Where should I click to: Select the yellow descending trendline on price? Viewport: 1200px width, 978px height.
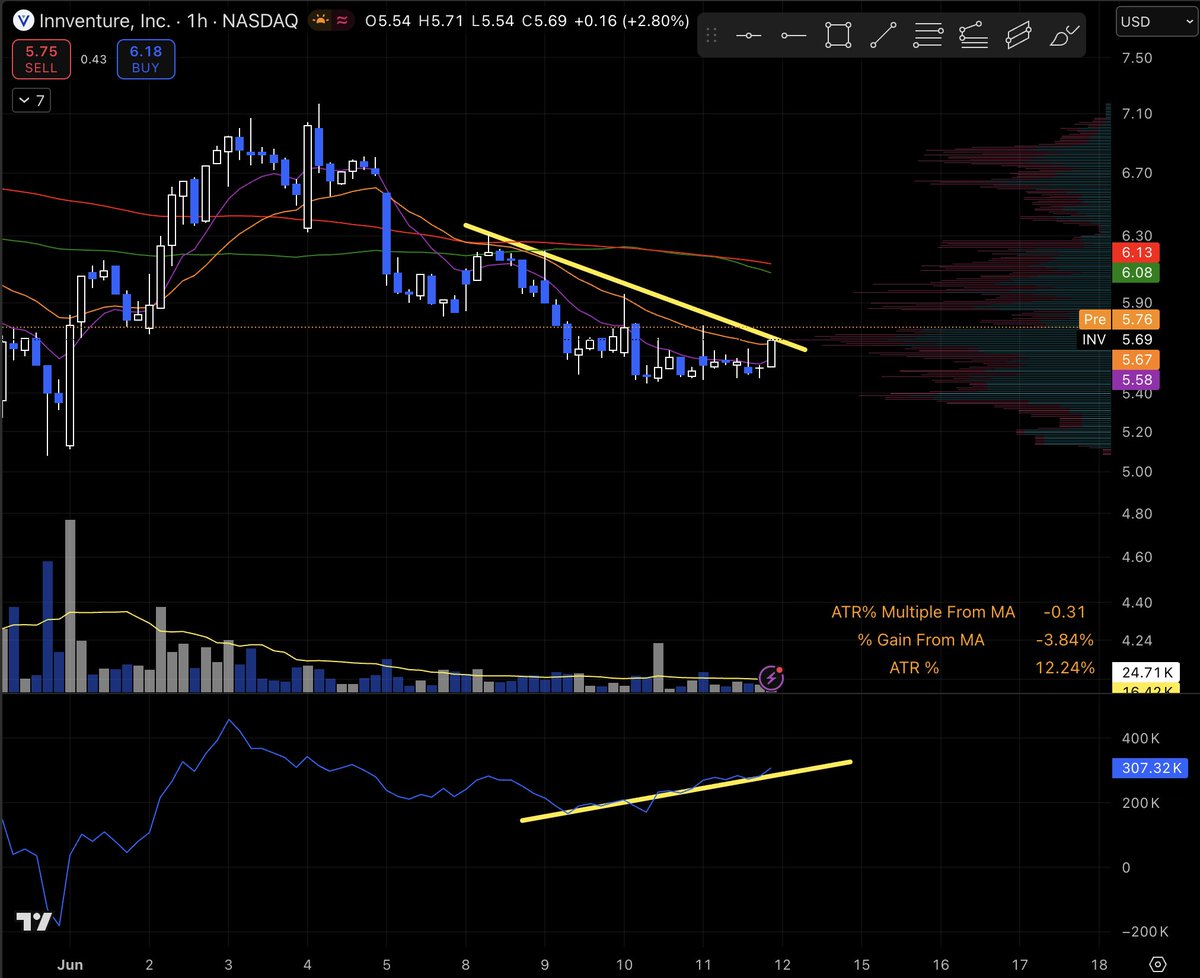[x=635, y=286]
